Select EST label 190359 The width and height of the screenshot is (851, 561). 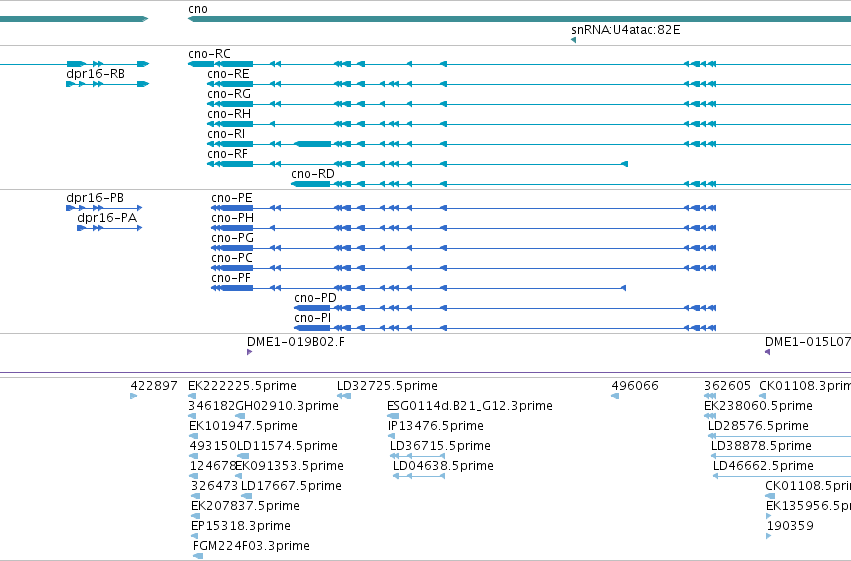(790, 526)
